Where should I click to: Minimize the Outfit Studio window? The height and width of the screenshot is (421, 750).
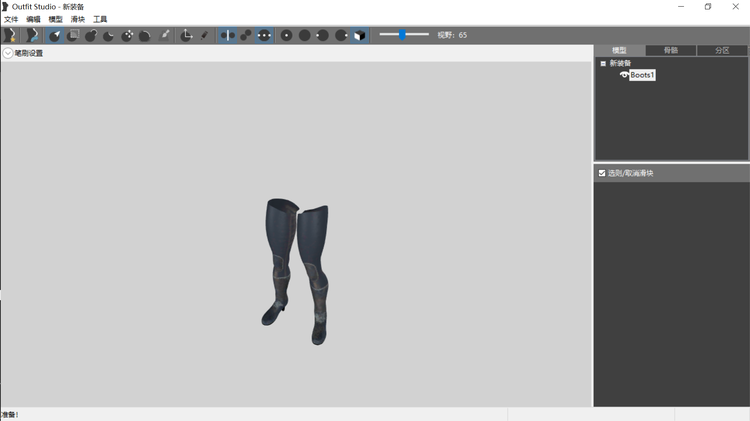[681, 7]
